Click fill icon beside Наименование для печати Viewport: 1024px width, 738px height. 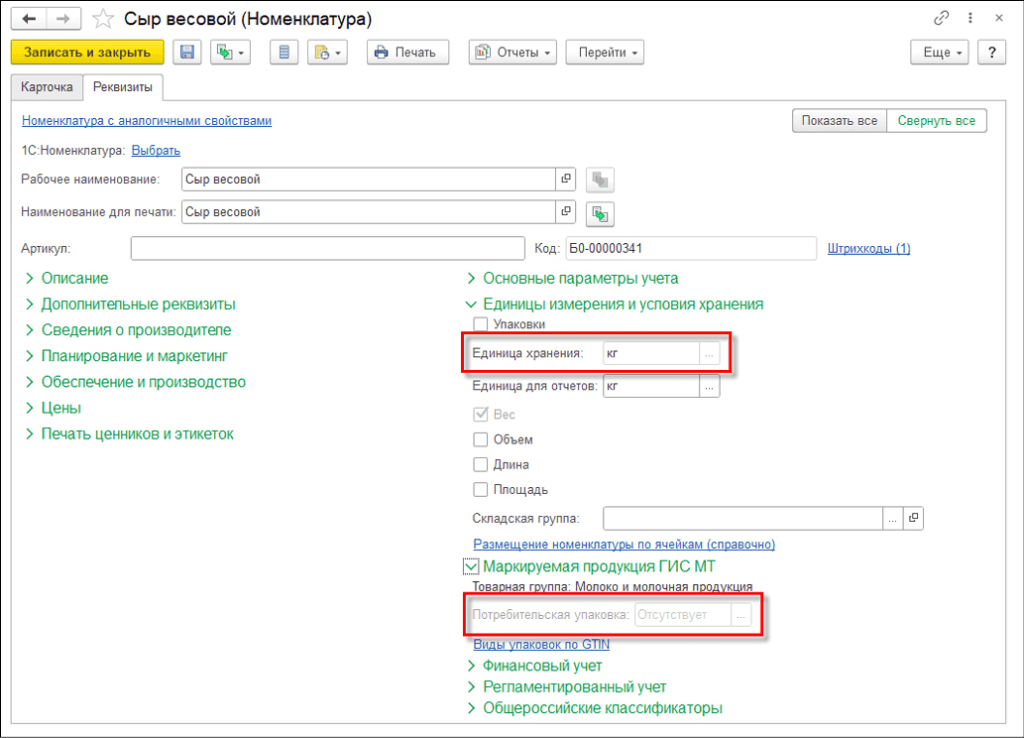coord(600,213)
